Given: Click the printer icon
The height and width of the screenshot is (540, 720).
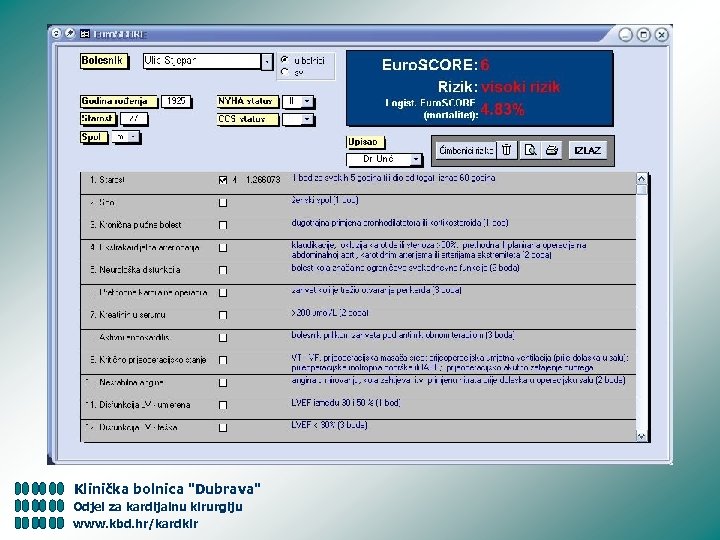Looking at the screenshot, I should coord(551,150).
